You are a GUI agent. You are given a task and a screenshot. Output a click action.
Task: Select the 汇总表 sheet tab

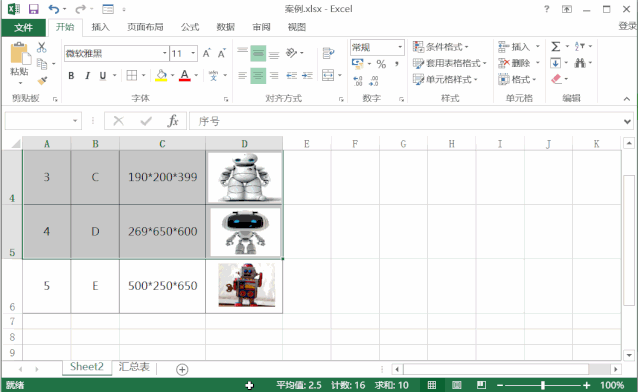coord(134,367)
